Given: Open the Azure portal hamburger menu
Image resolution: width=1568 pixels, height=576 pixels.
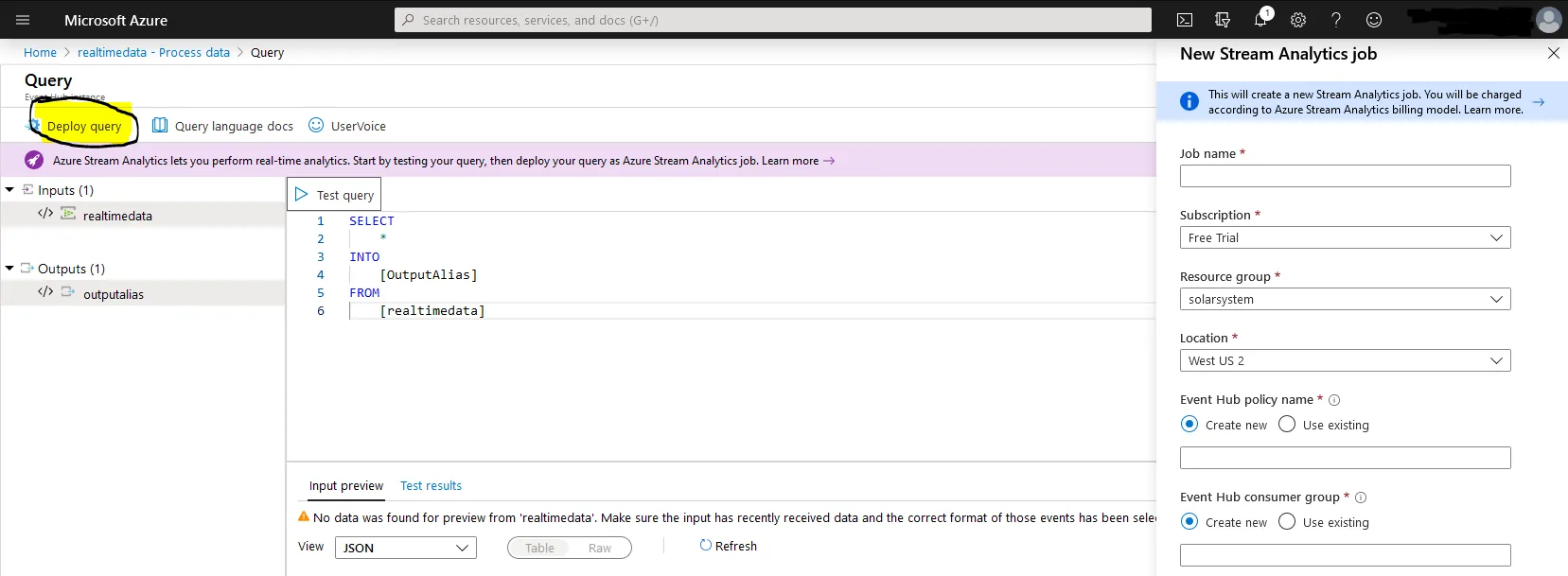Looking at the screenshot, I should [x=23, y=20].
